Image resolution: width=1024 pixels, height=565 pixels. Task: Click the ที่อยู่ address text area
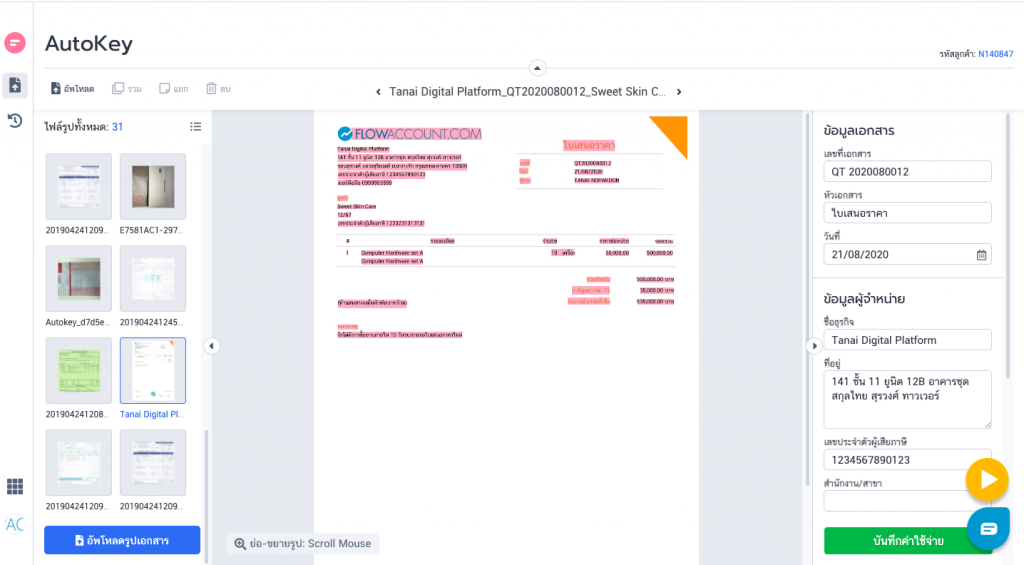pos(907,399)
